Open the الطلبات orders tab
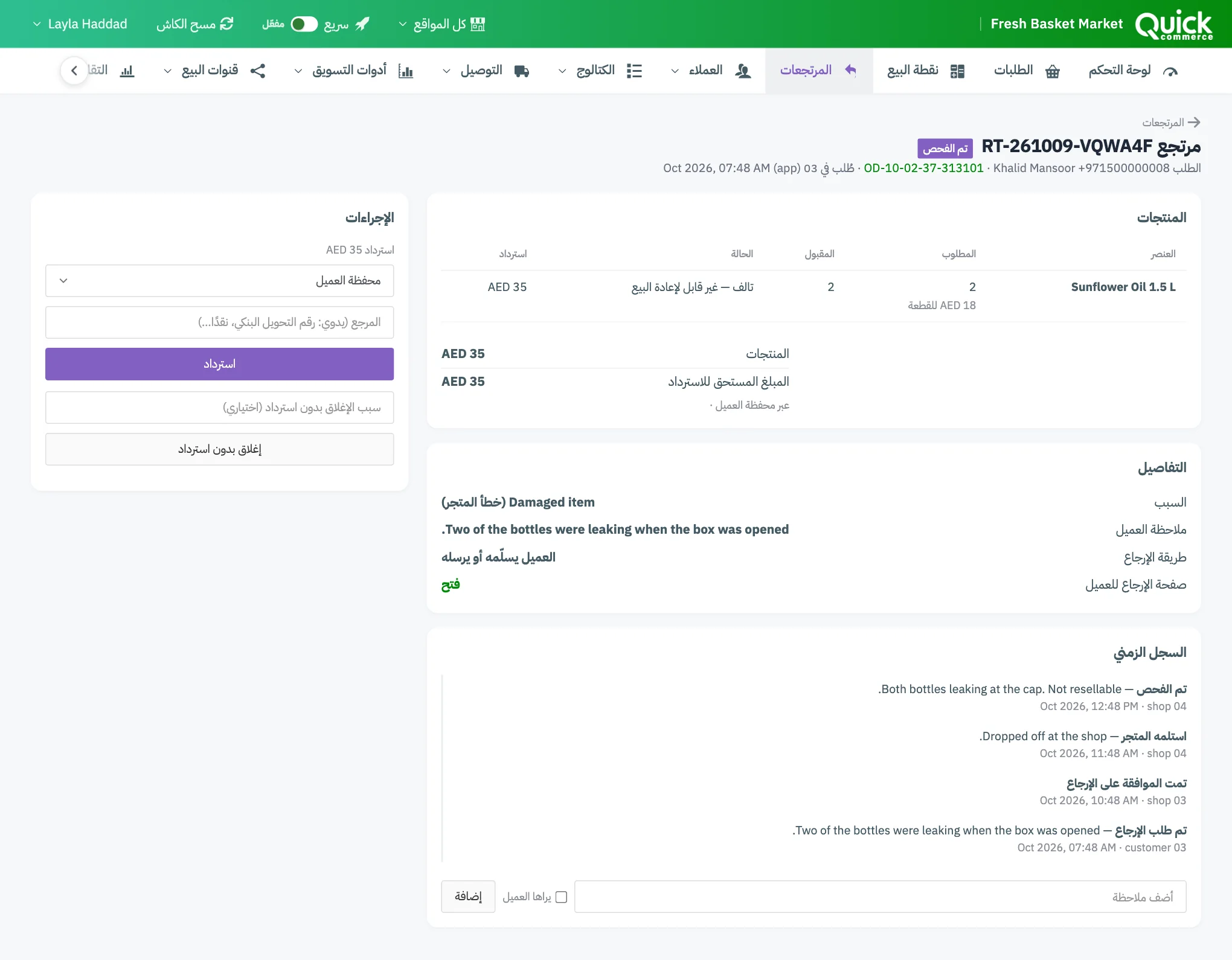The height and width of the screenshot is (960, 1232). pos(1026,71)
